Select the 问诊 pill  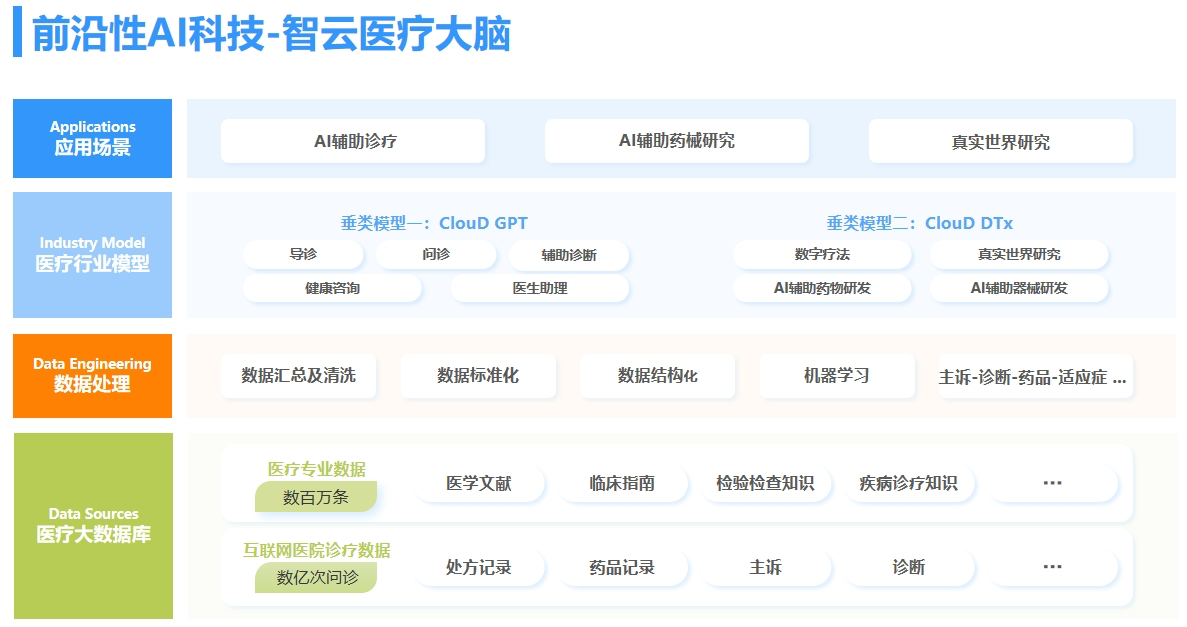436,254
